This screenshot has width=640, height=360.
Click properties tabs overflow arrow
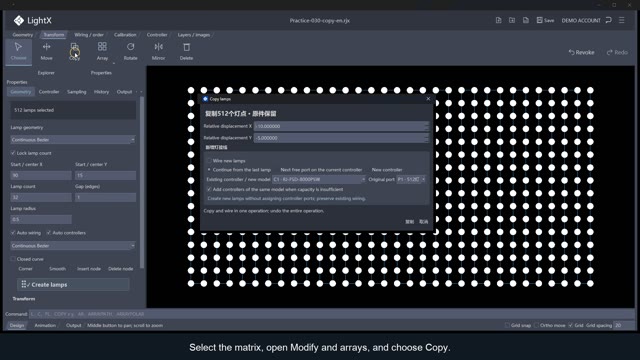point(141,92)
